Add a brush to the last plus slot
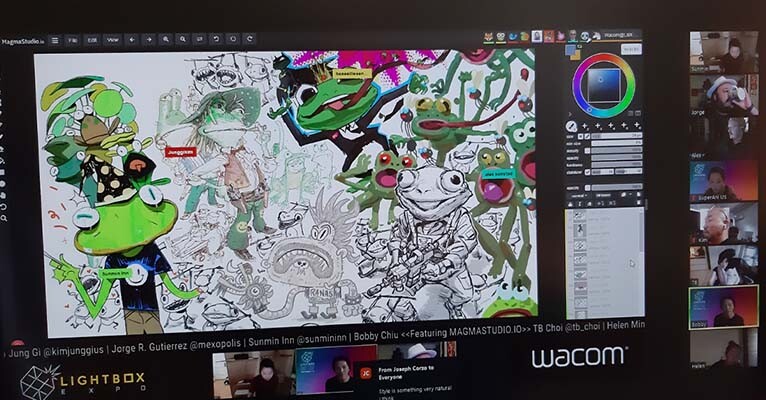Image resolution: width=766 pixels, height=400 pixels. point(638,126)
